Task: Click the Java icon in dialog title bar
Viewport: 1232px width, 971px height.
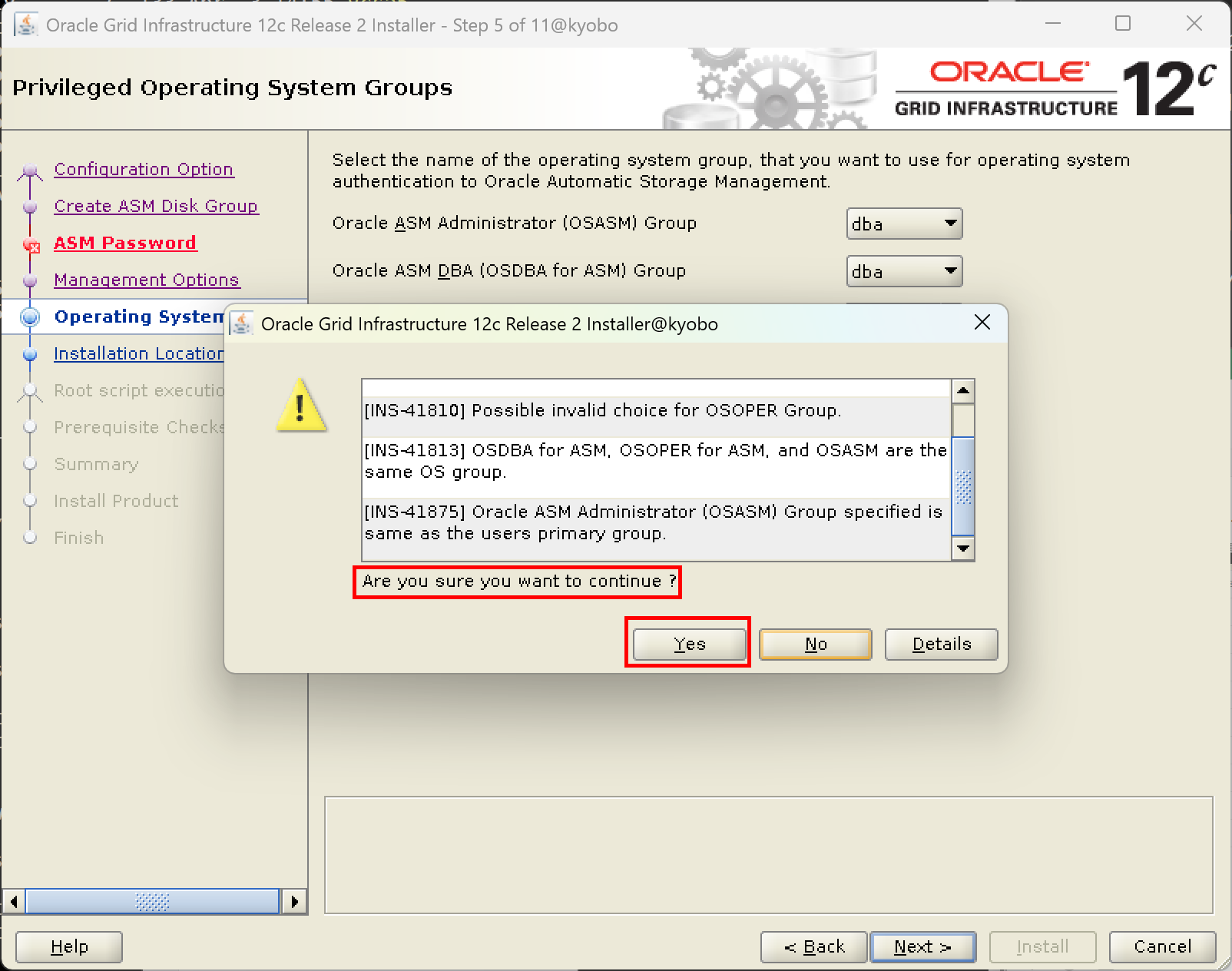Action: 241,323
